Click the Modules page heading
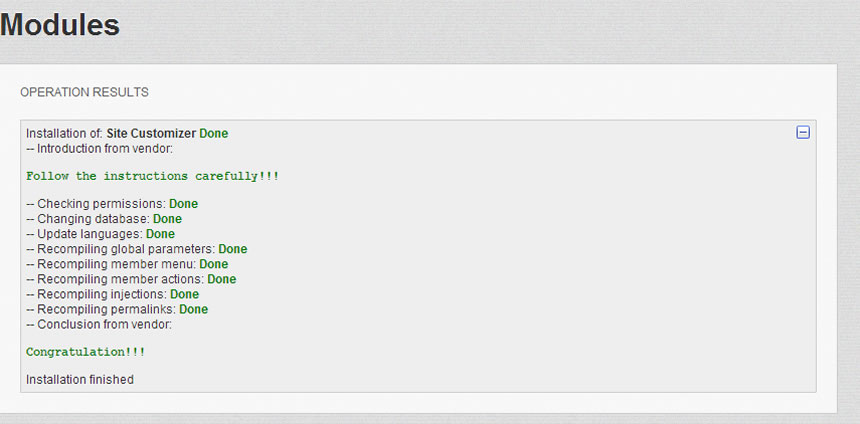This screenshot has height=424, width=860. (x=60, y=25)
